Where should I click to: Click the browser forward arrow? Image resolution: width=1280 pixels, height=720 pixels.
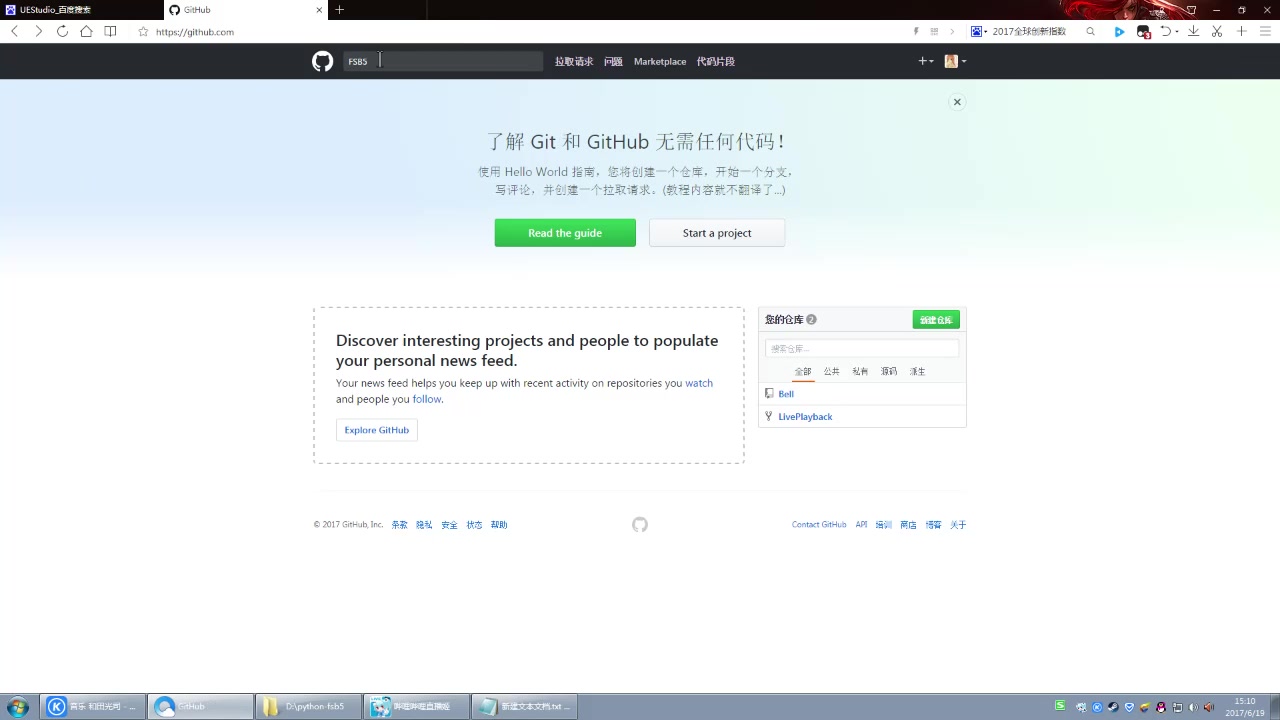(38, 31)
